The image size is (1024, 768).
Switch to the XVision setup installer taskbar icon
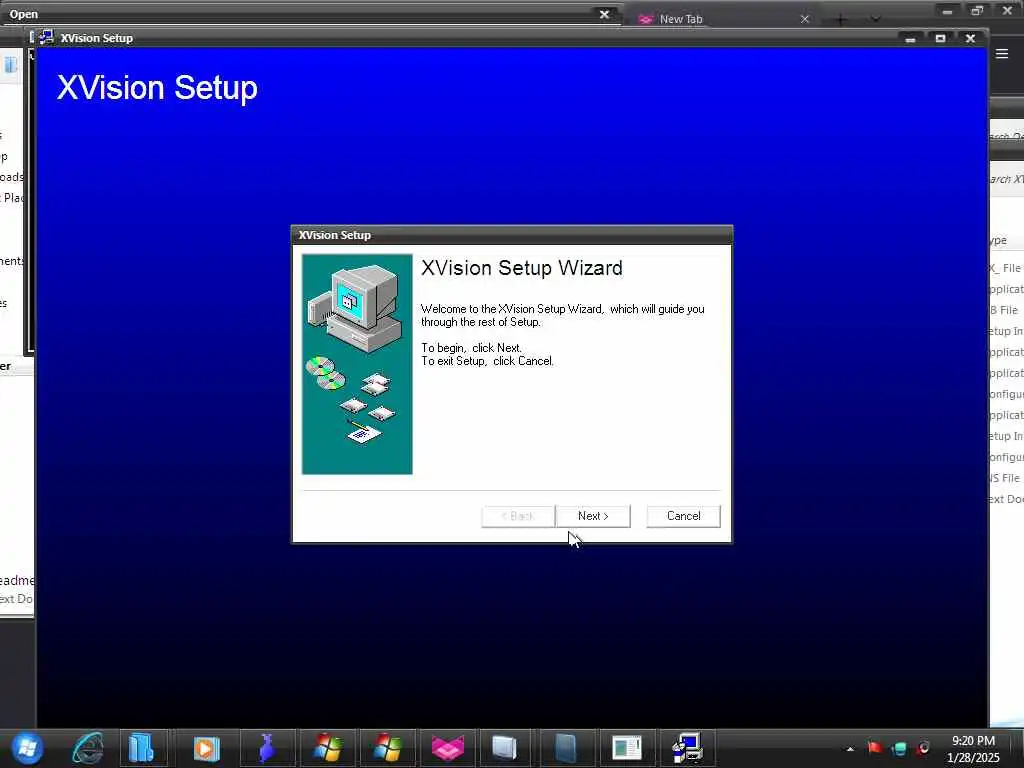pyautogui.click(x=687, y=748)
